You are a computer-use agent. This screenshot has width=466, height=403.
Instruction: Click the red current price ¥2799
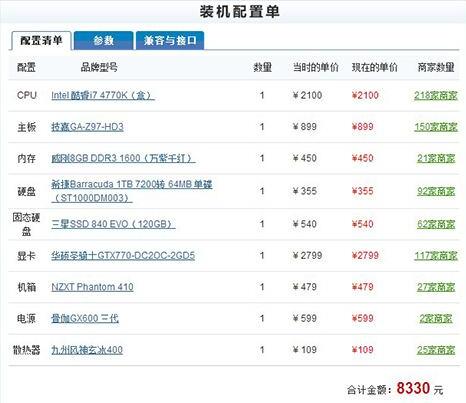click(x=365, y=256)
